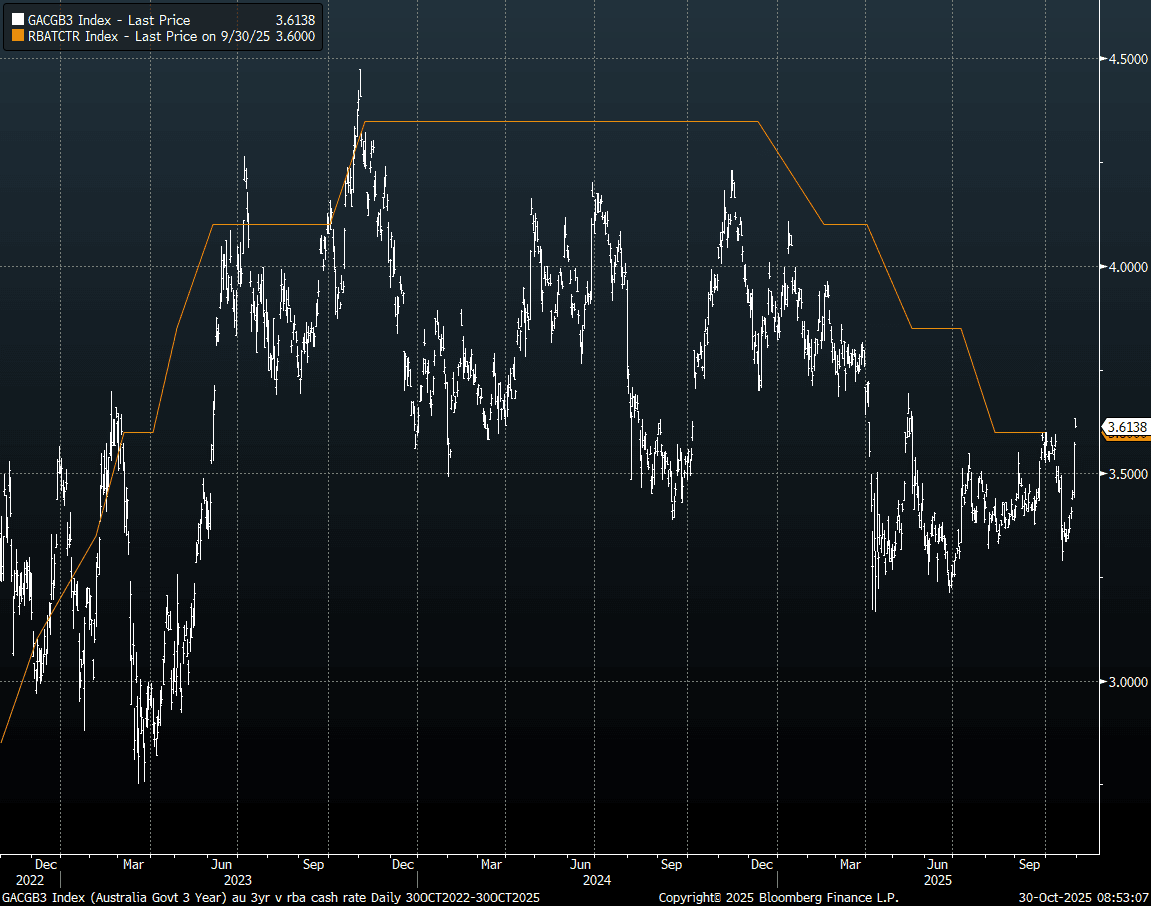Click the 4.0000 y-axis label
This screenshot has width=1151, height=906.
[1127, 267]
